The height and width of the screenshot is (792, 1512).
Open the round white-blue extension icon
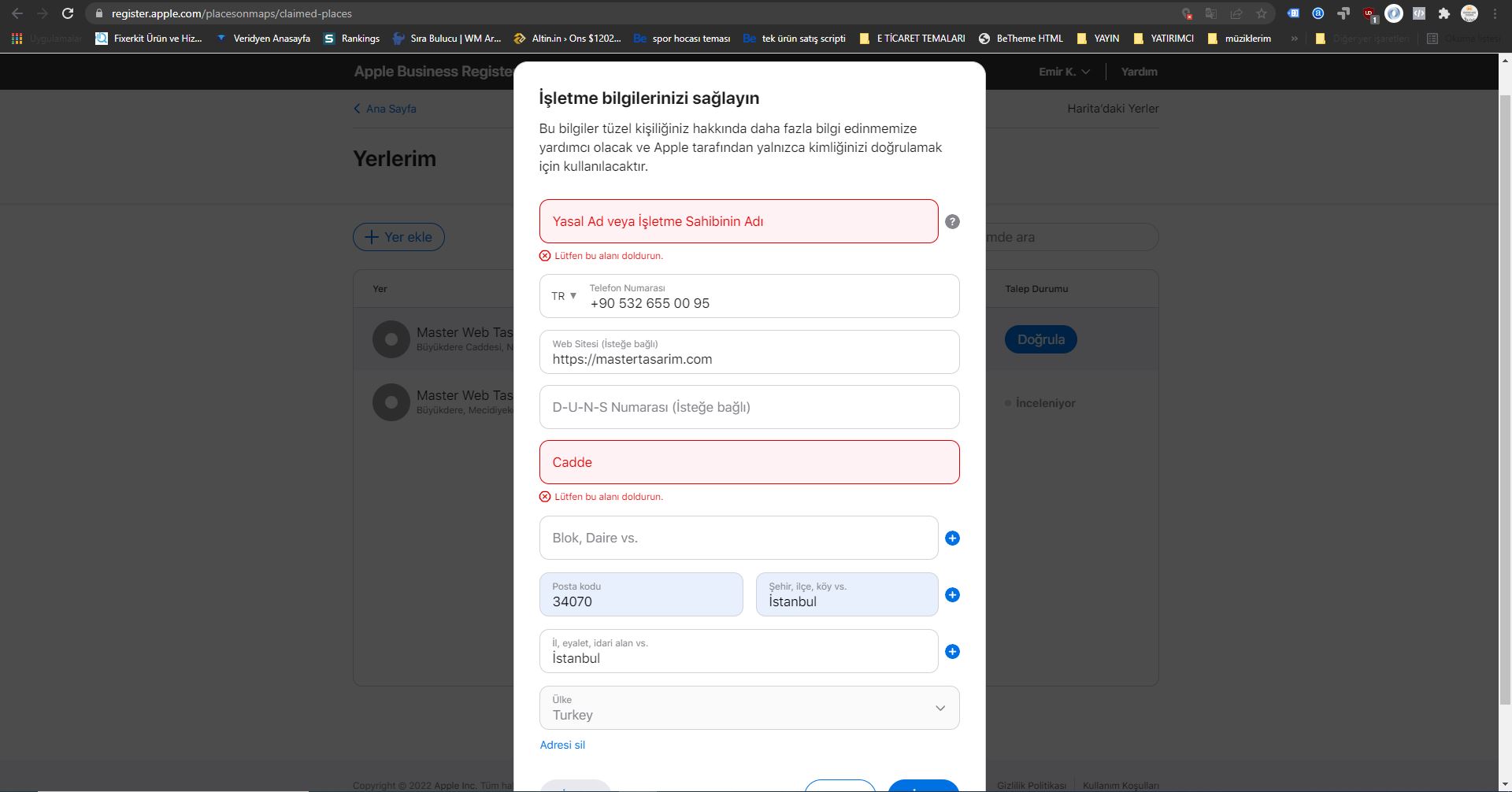pyautogui.click(x=1394, y=13)
